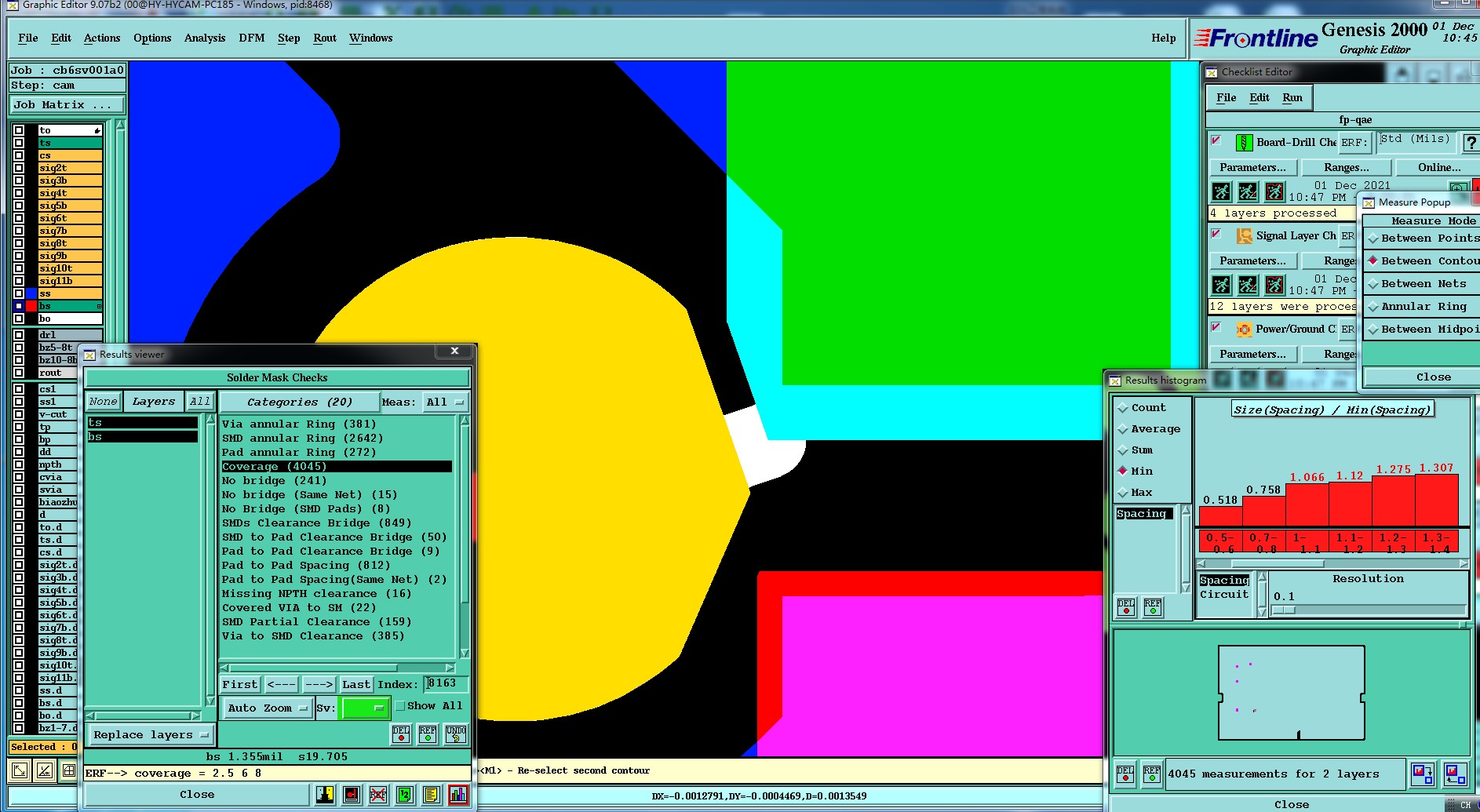Open File menu in Graphic Editor
Viewport: 1480px width, 812px height.
coord(28,38)
